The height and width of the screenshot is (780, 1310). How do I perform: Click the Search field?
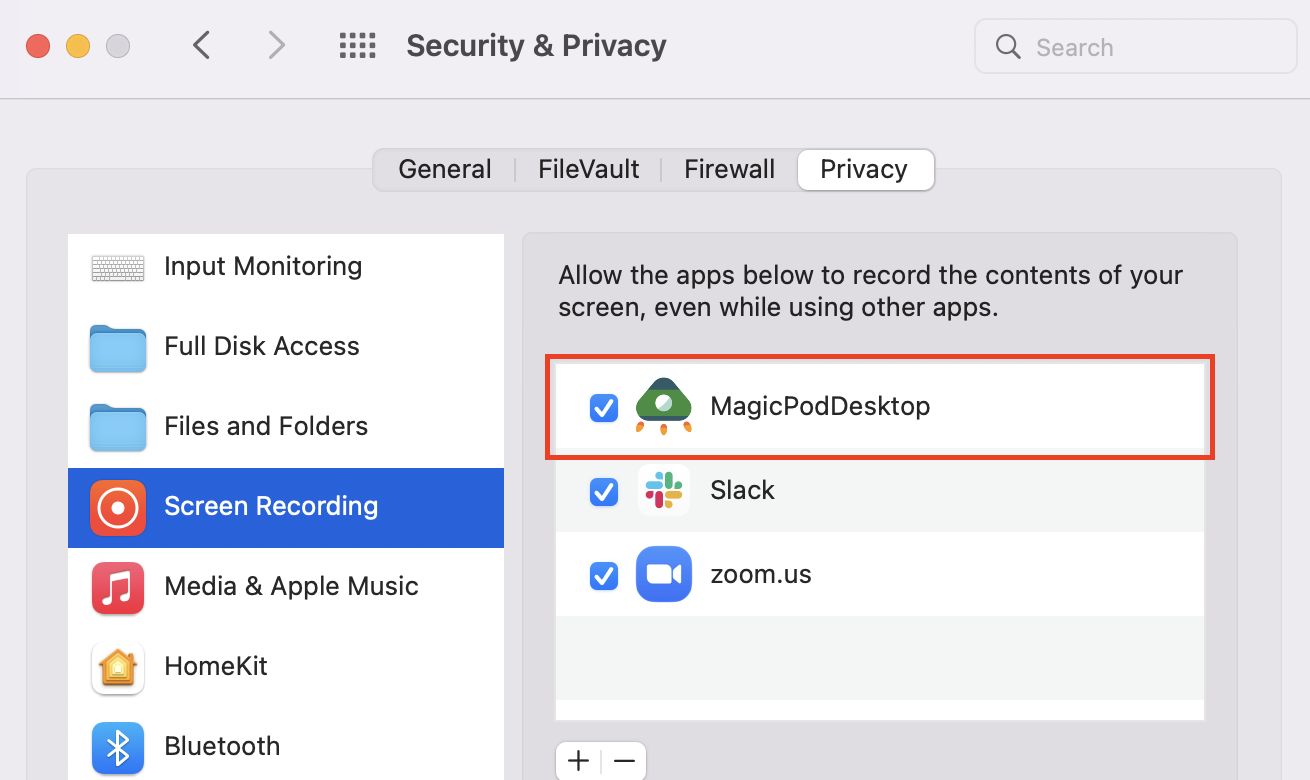tap(1136, 47)
